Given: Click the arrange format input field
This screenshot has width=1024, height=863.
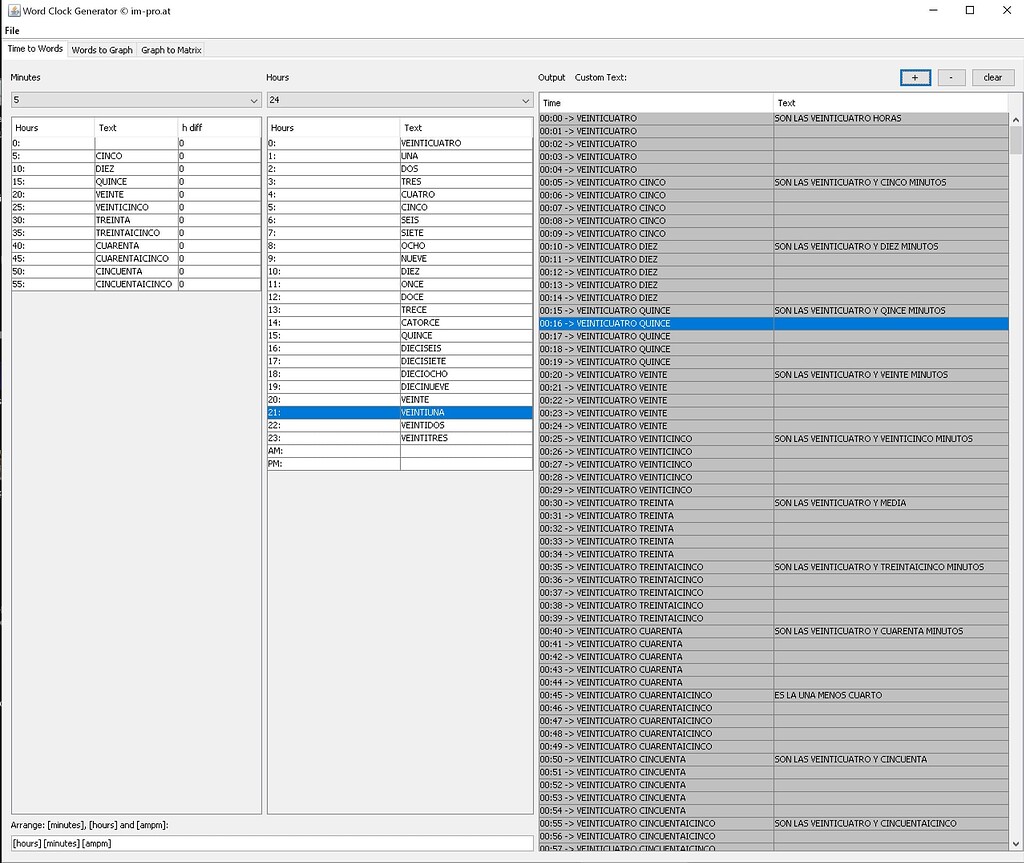Looking at the screenshot, I should point(268,843).
